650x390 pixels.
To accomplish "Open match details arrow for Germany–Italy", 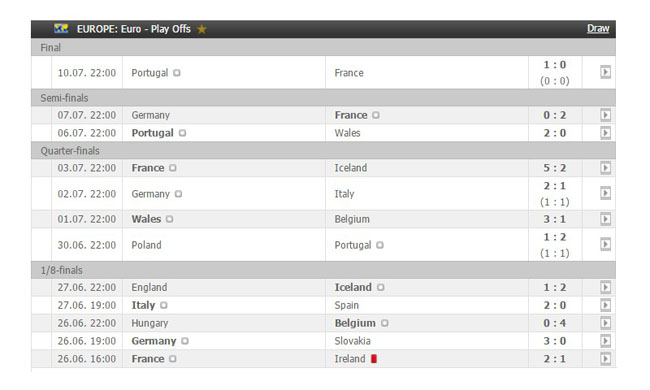I will [x=605, y=193].
